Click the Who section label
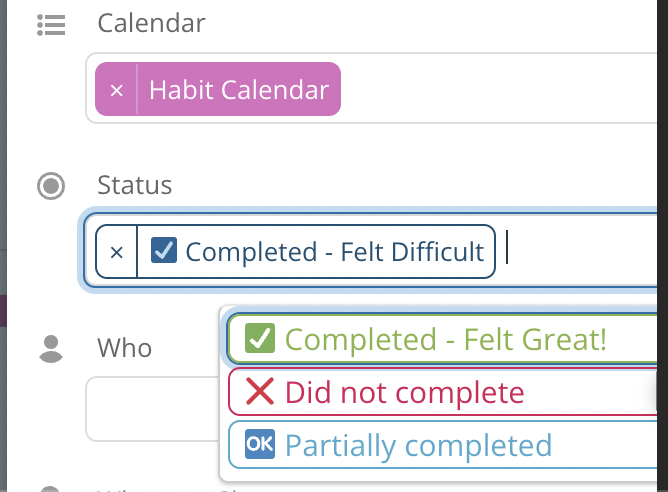 124,348
